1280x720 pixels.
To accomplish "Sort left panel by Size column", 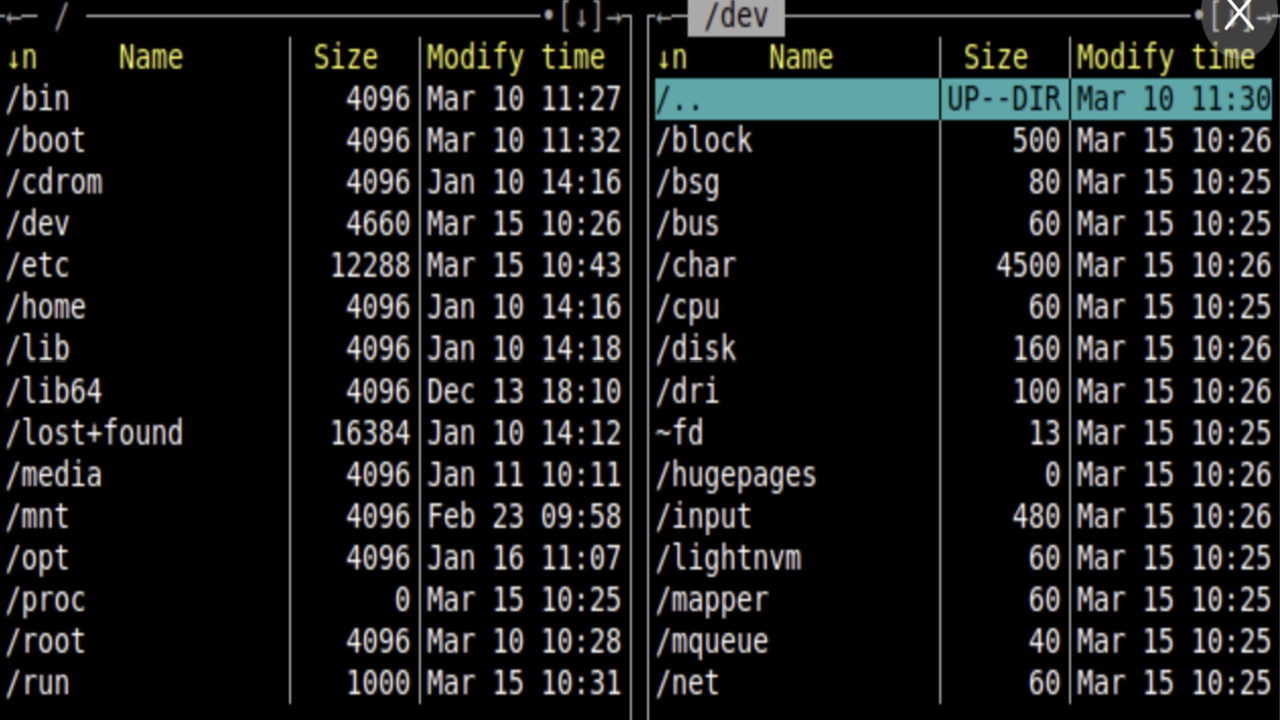I will pyautogui.click(x=345, y=58).
